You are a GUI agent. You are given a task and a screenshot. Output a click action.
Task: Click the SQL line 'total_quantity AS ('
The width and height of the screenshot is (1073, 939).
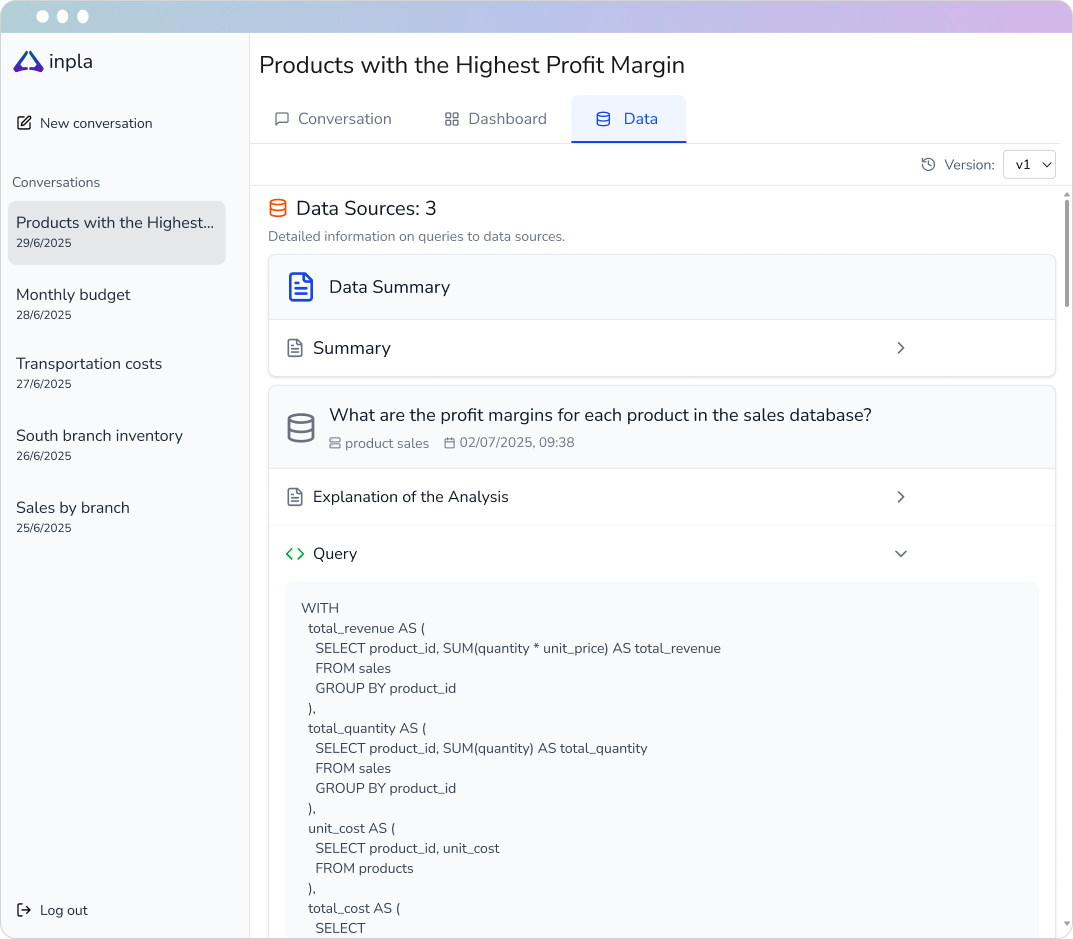pyautogui.click(x=367, y=728)
